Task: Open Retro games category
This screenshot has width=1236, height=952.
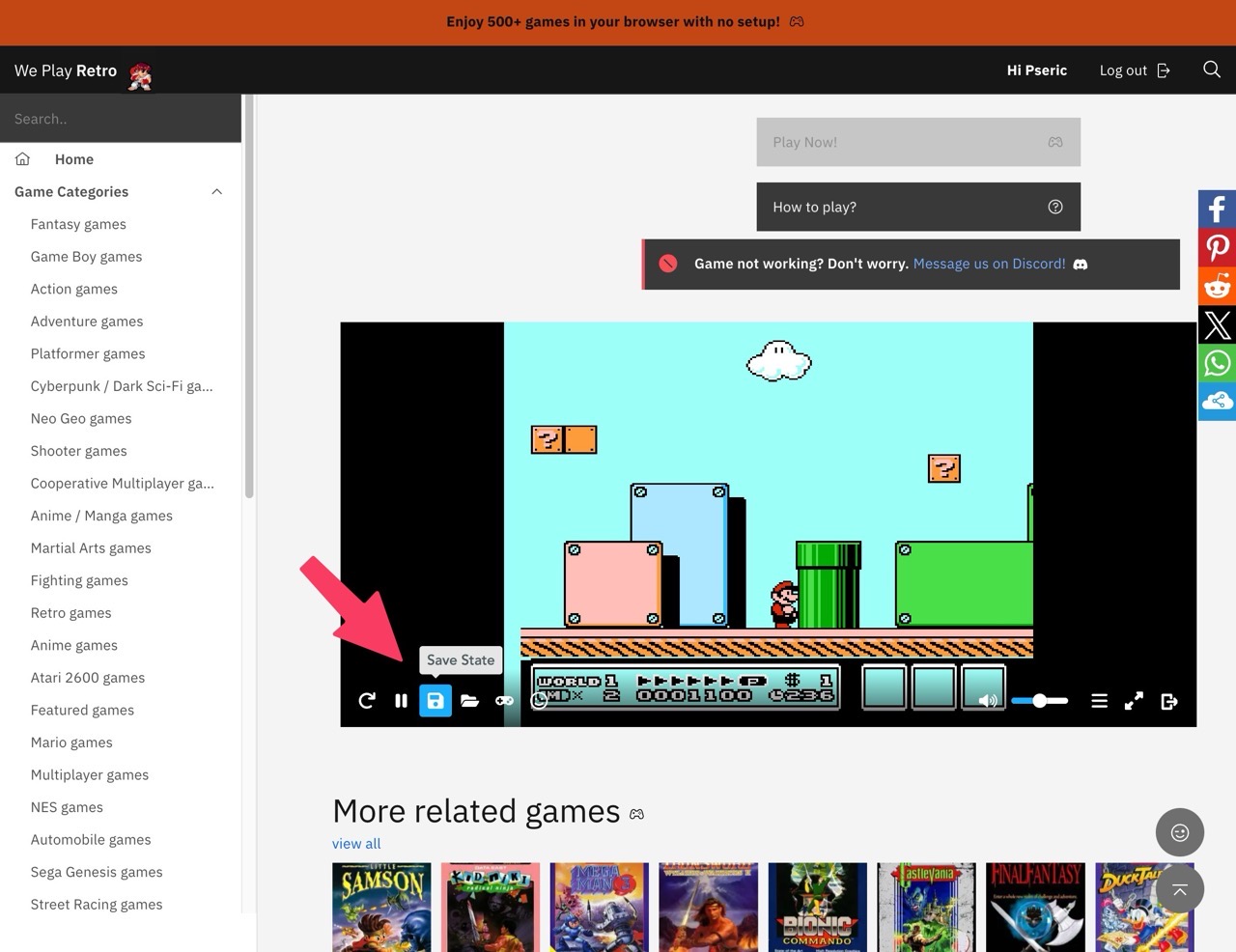Action: (71, 613)
